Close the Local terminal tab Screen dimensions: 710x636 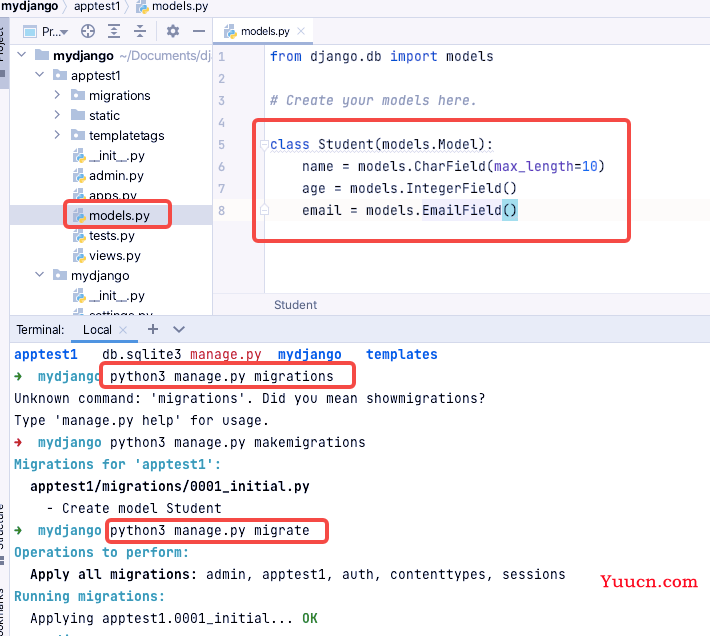(123, 330)
